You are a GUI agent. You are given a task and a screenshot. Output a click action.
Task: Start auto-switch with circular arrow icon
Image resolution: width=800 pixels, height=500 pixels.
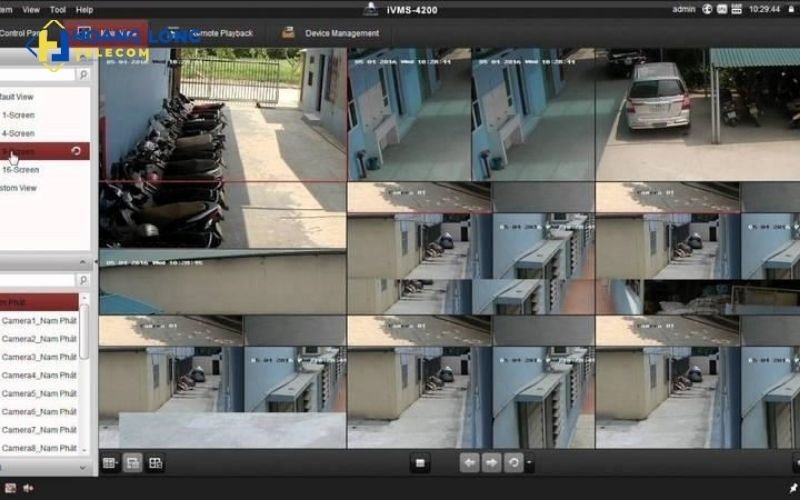click(514, 463)
